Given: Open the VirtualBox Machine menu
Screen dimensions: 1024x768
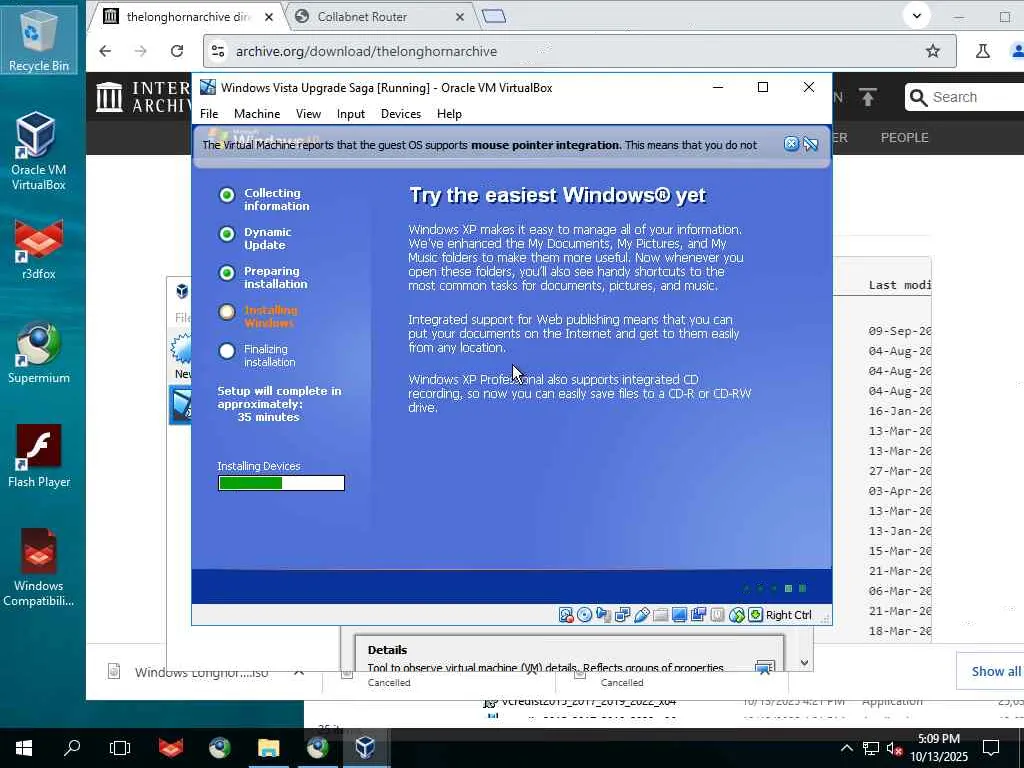Looking at the screenshot, I should pyautogui.click(x=257, y=114).
